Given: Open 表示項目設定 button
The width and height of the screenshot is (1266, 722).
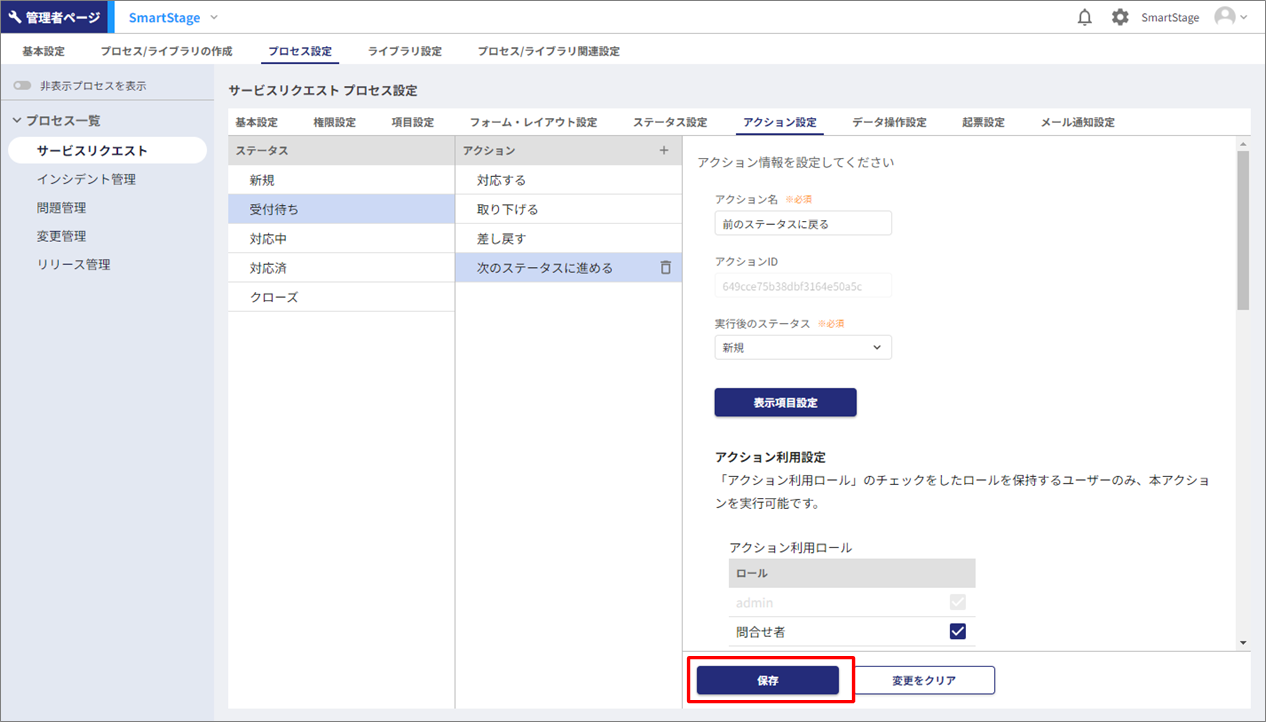Looking at the screenshot, I should (785, 402).
